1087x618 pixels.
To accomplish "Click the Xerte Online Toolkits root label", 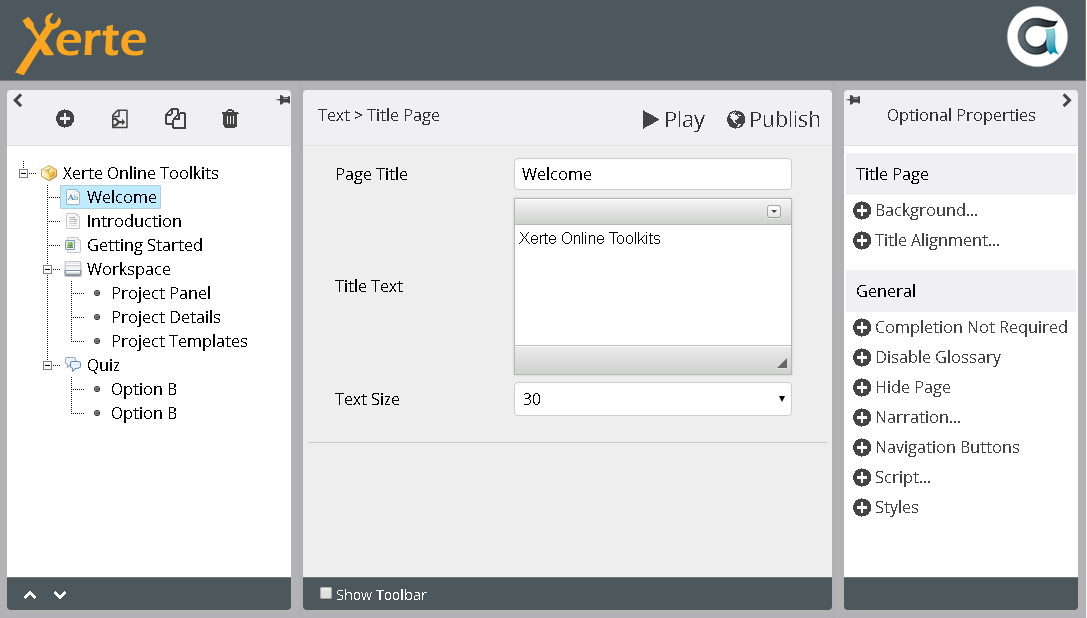I will pyautogui.click(x=140, y=173).
